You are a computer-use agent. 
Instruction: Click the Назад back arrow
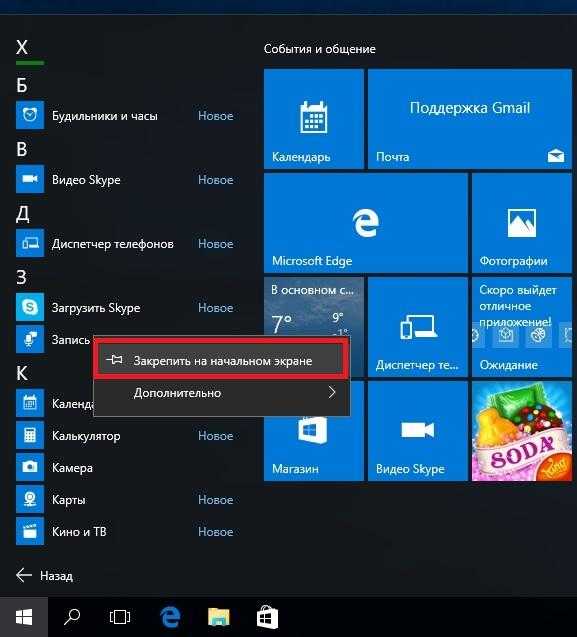pos(24,575)
